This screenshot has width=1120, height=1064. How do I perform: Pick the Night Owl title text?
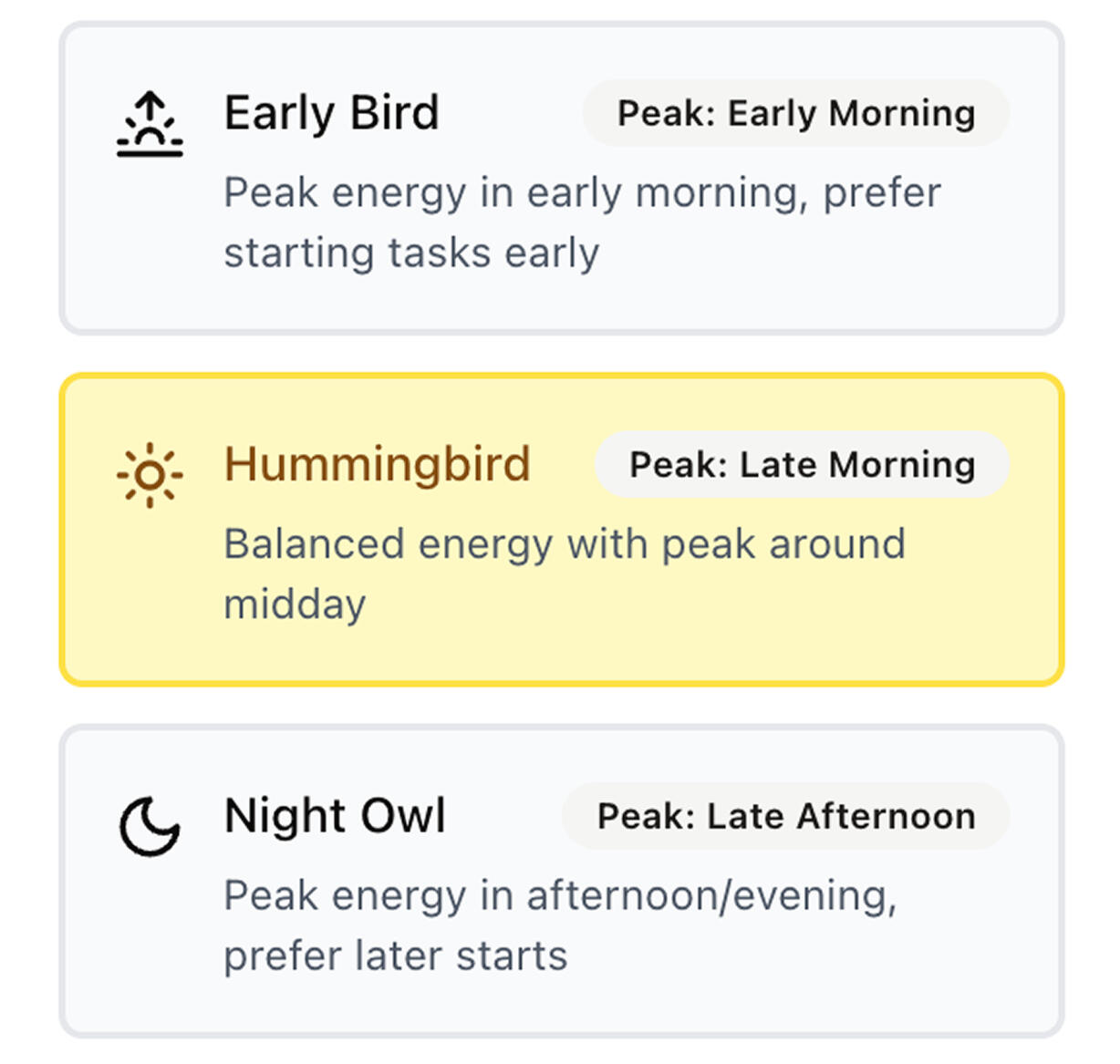(x=335, y=815)
